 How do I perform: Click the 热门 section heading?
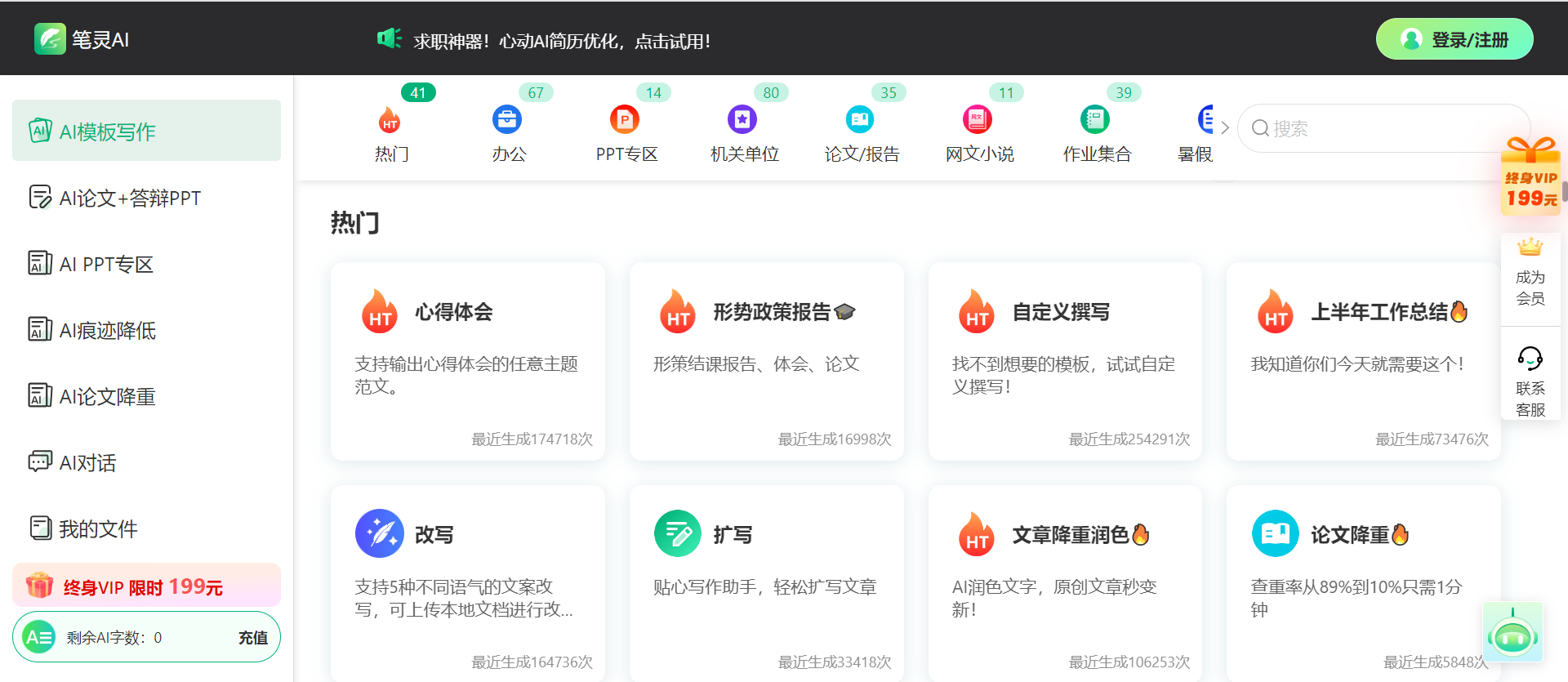354,222
